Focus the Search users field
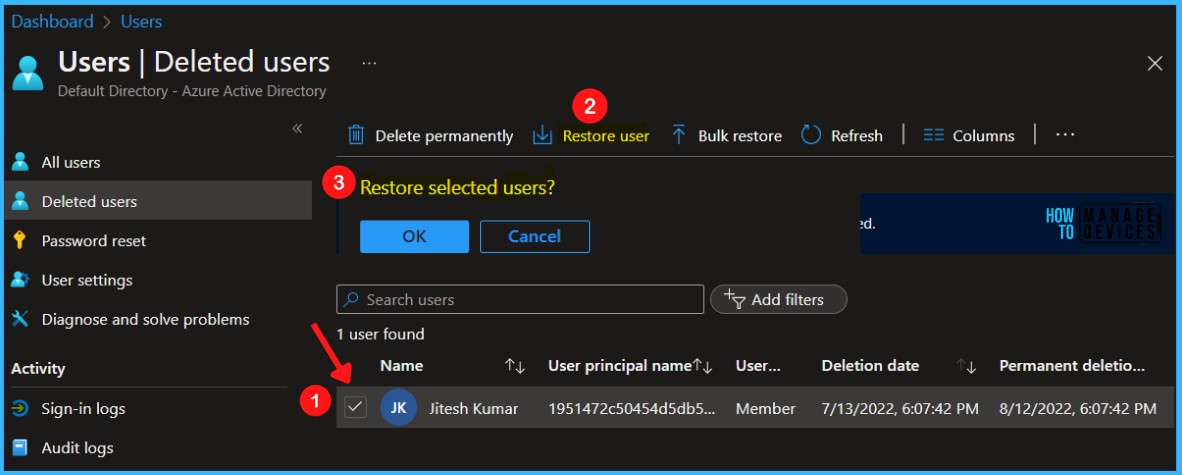1182x475 pixels. click(x=520, y=299)
